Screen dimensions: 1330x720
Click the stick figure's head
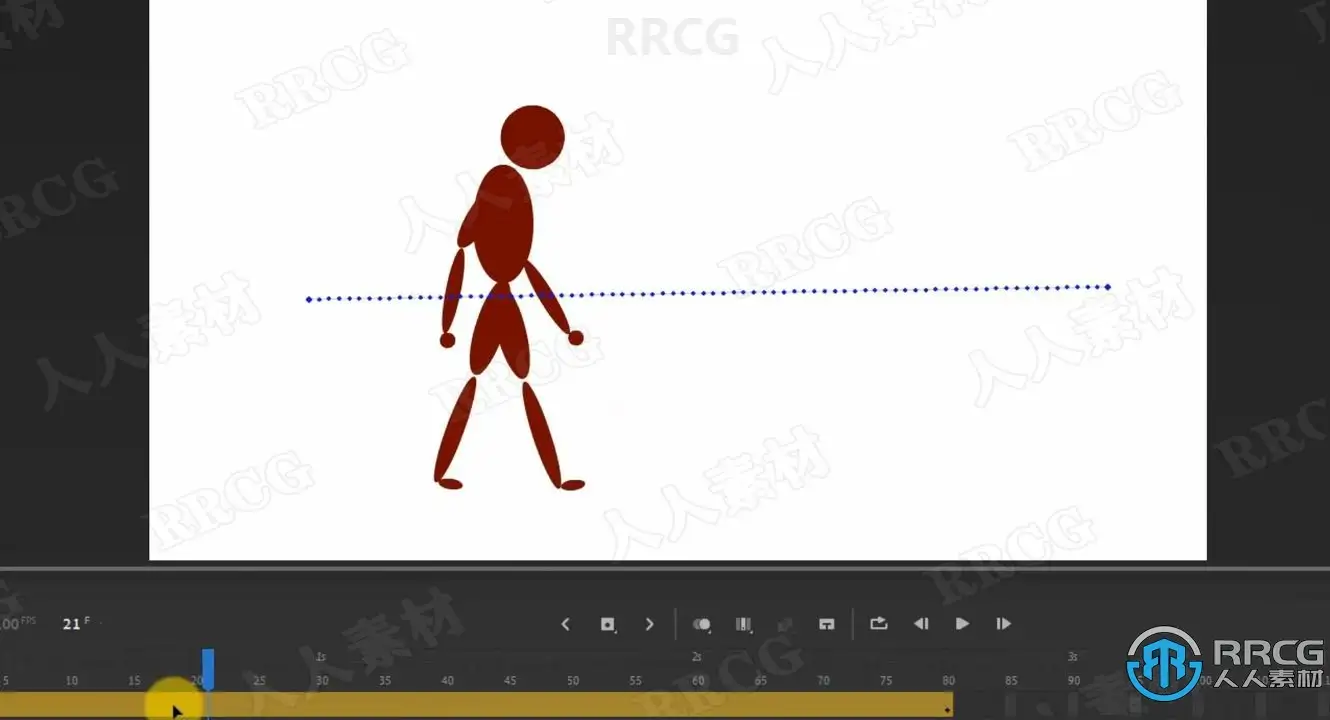point(533,137)
